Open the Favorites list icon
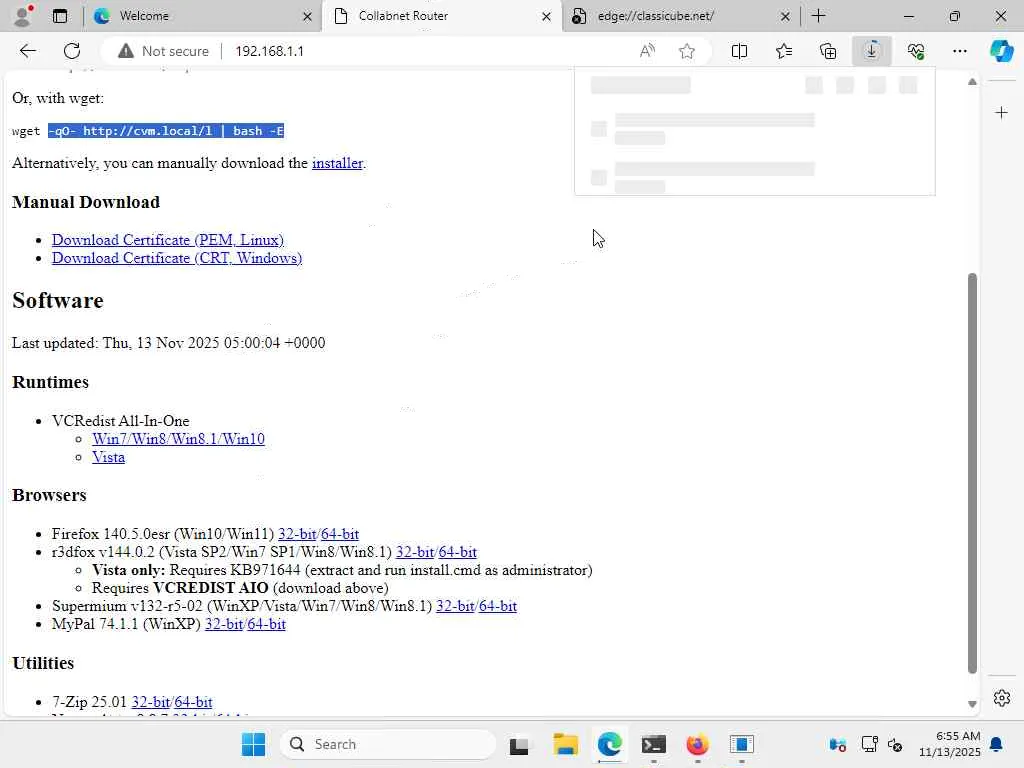This screenshot has width=1024, height=768. 784,51
